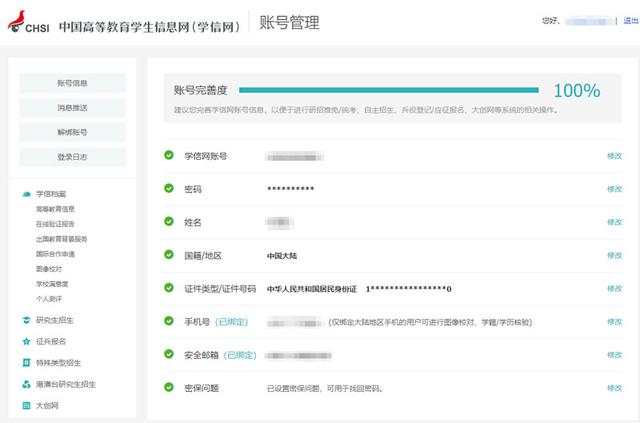Open 出国教育背景服务 in sidebar

tap(62, 239)
